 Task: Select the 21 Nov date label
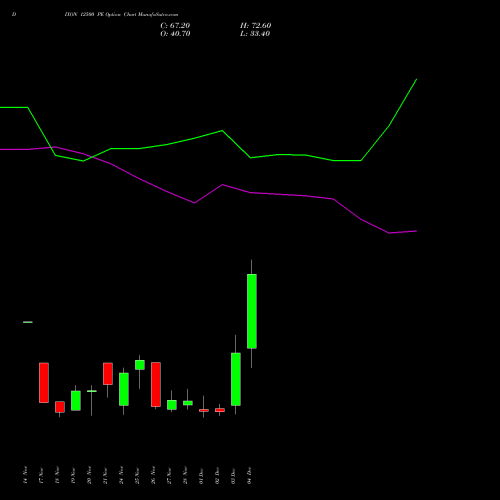point(105,475)
